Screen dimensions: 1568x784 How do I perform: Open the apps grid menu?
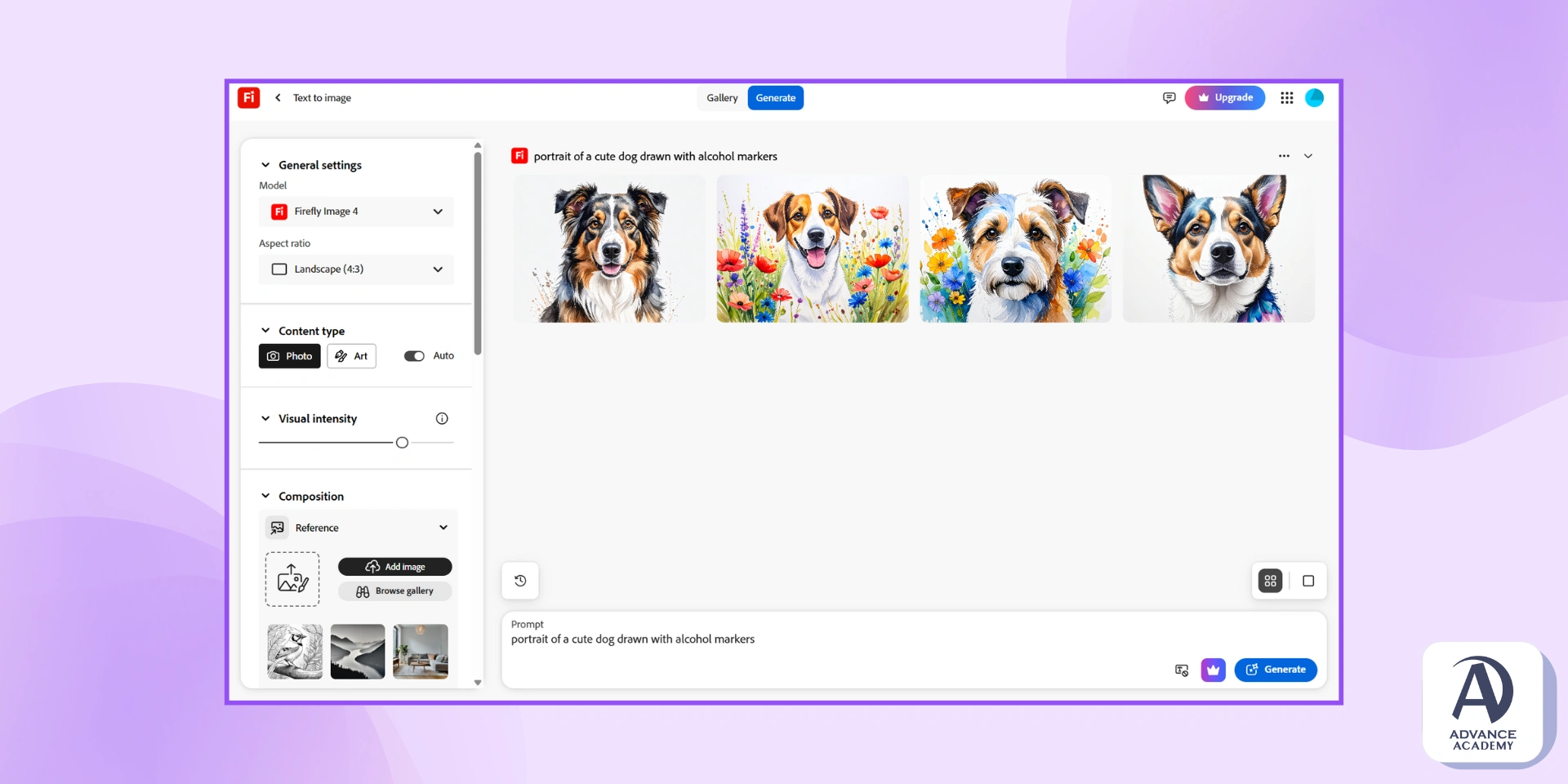(x=1286, y=98)
